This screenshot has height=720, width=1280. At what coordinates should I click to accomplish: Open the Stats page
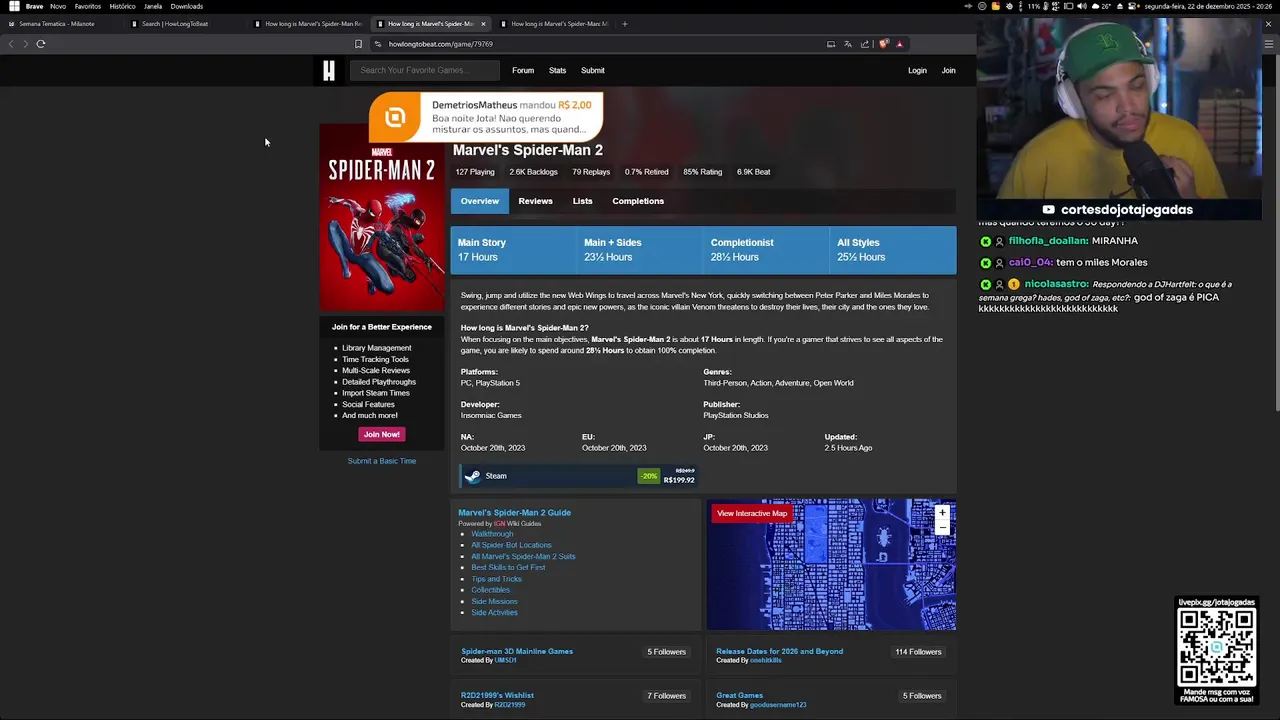(x=558, y=70)
